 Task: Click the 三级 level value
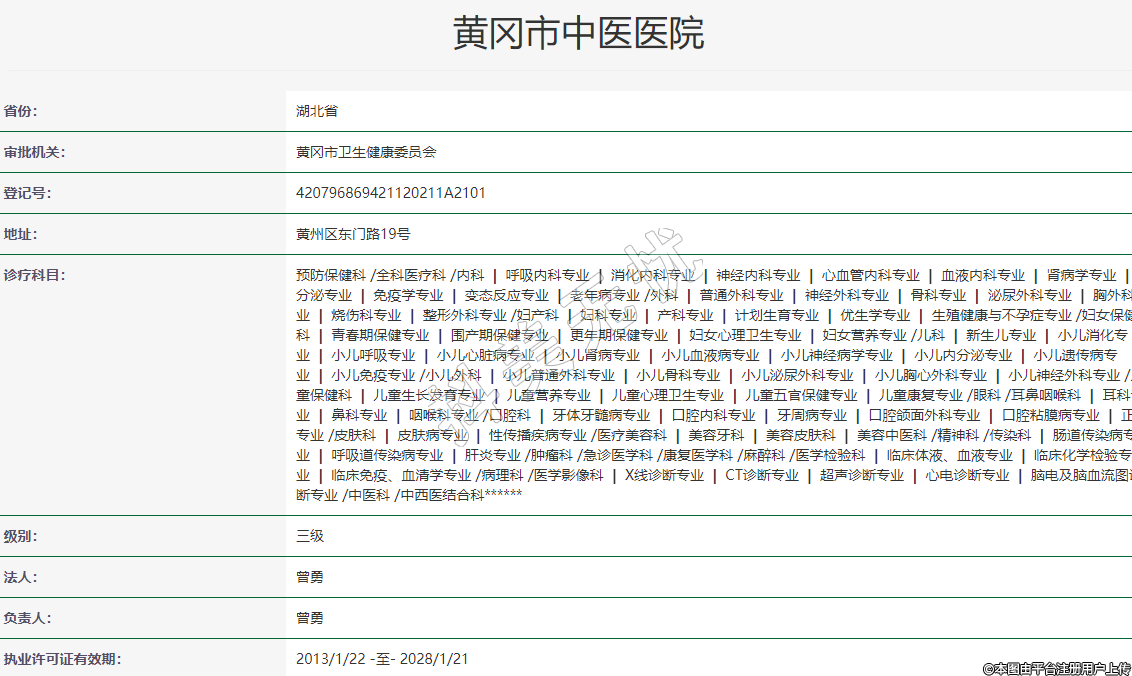coord(310,536)
